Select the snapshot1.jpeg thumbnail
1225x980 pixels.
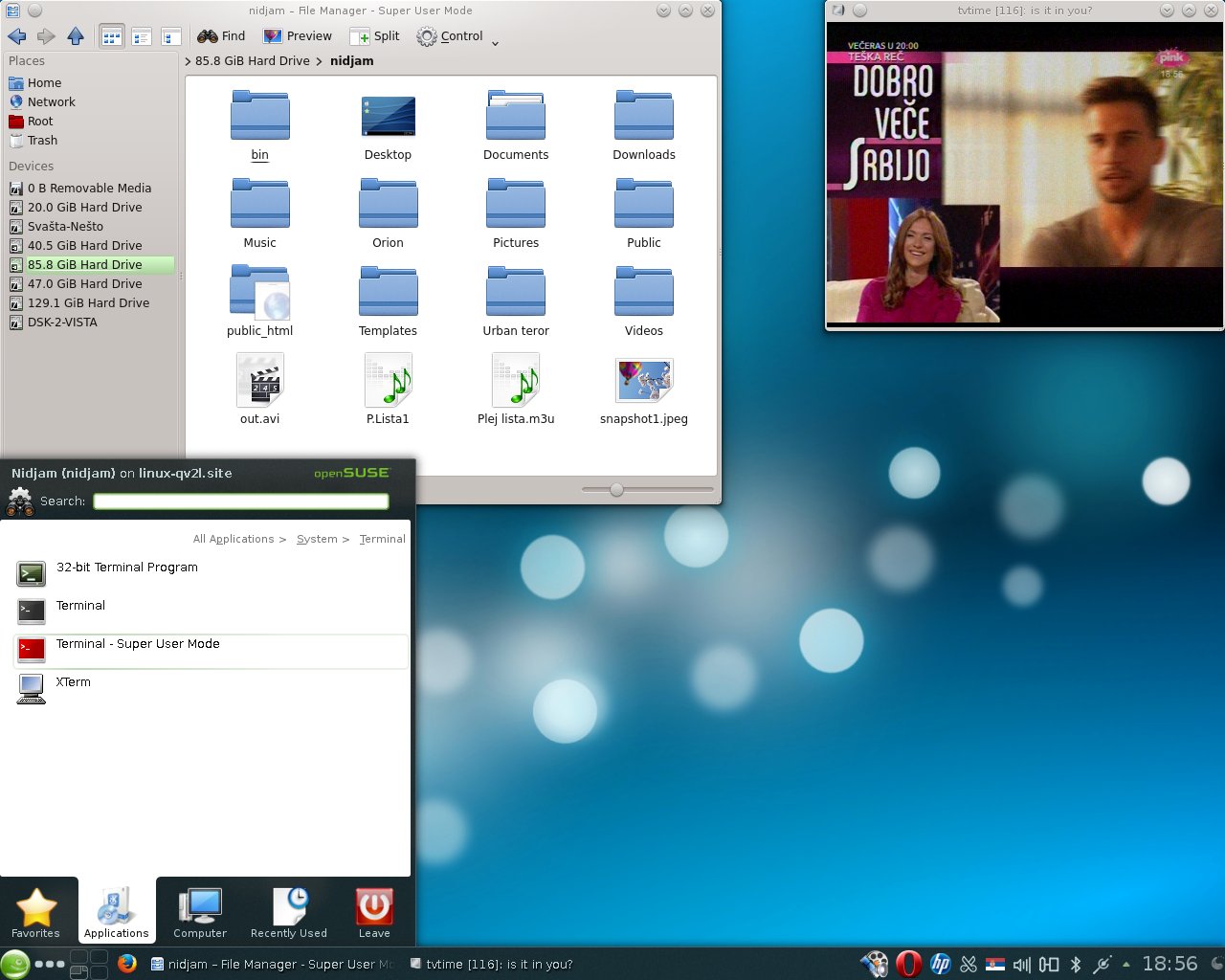coord(644,380)
